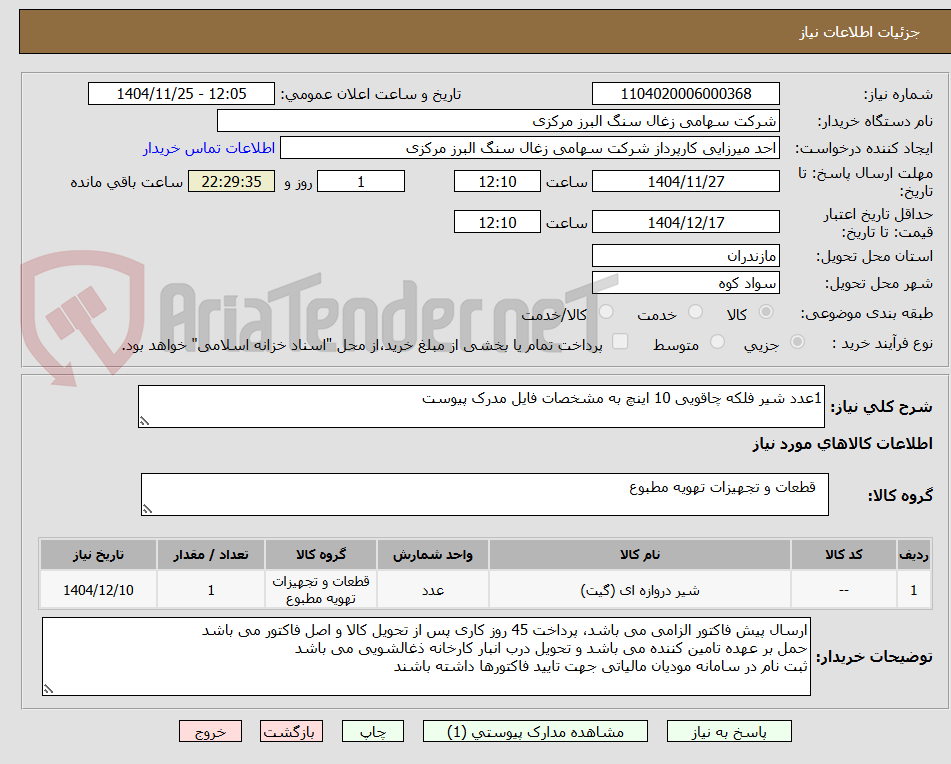
Task: Select the خدمت radio button
Action: click(695, 312)
